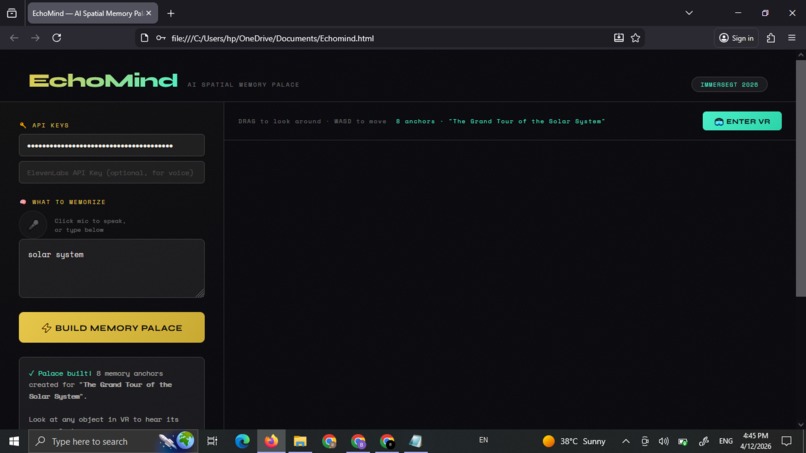Open browser extensions icon

[x=771, y=38]
